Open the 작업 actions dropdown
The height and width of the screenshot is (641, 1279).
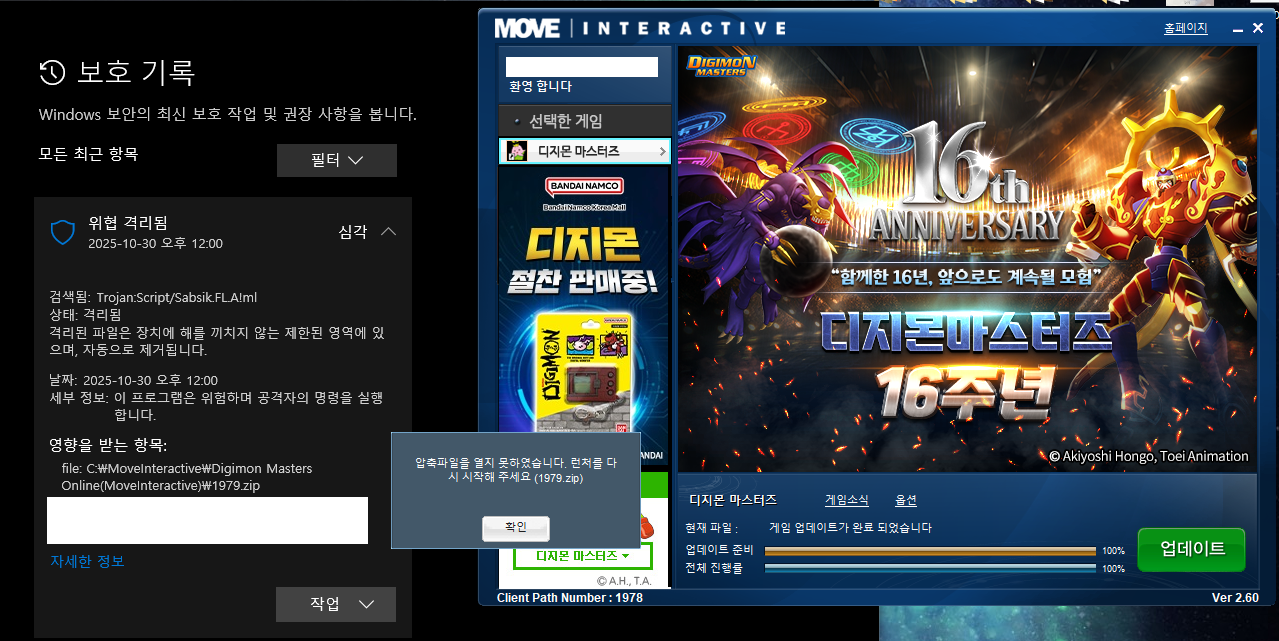click(x=336, y=604)
